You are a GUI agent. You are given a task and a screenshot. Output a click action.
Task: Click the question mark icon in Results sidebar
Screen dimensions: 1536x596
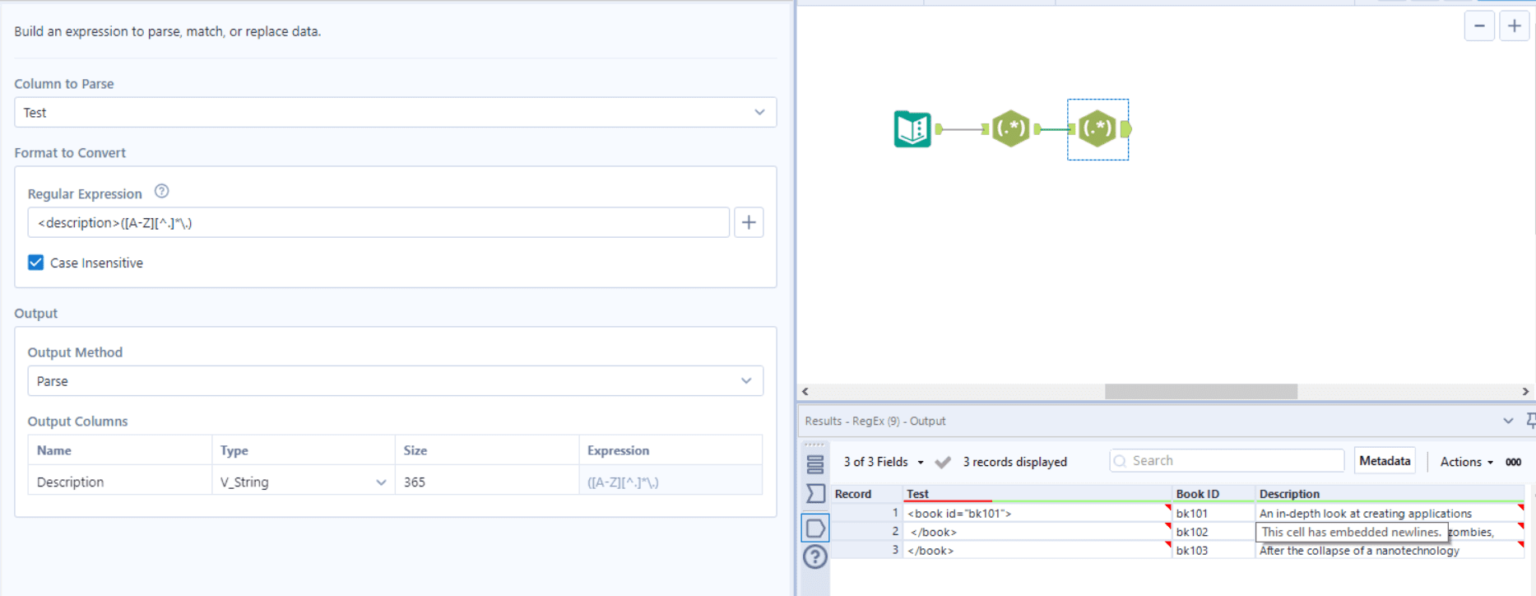point(815,557)
